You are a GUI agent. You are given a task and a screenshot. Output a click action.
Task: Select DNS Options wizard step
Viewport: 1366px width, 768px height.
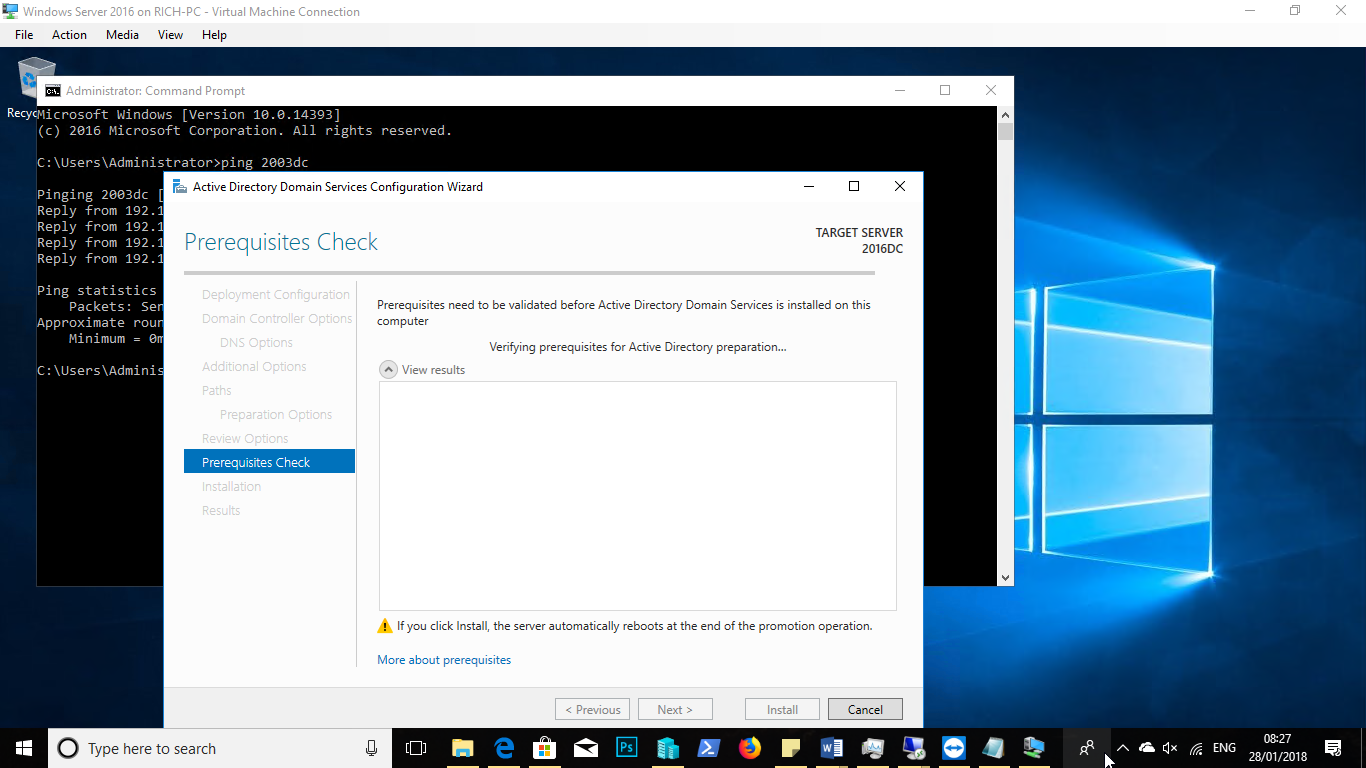coord(256,342)
